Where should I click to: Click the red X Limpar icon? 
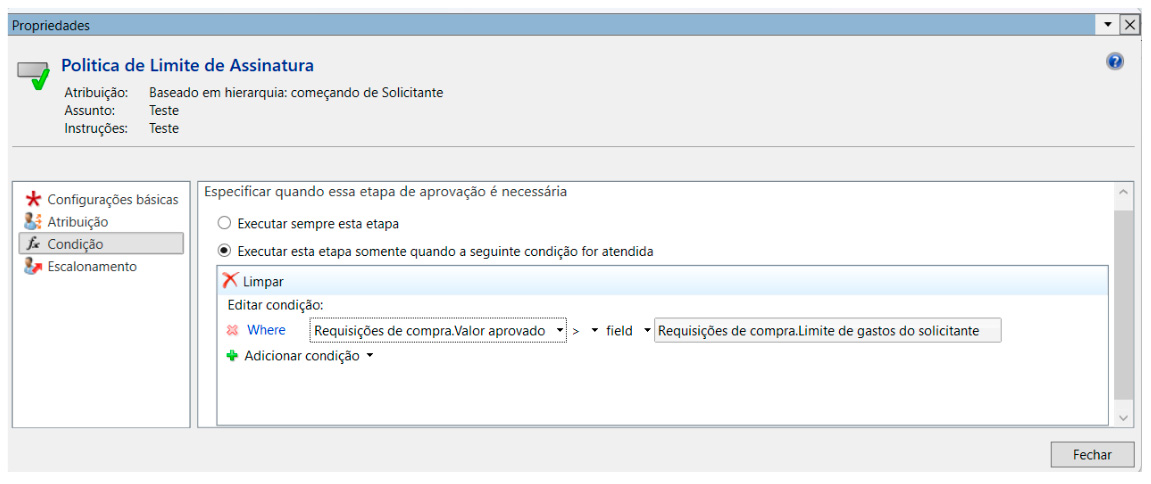pyautogui.click(x=230, y=281)
